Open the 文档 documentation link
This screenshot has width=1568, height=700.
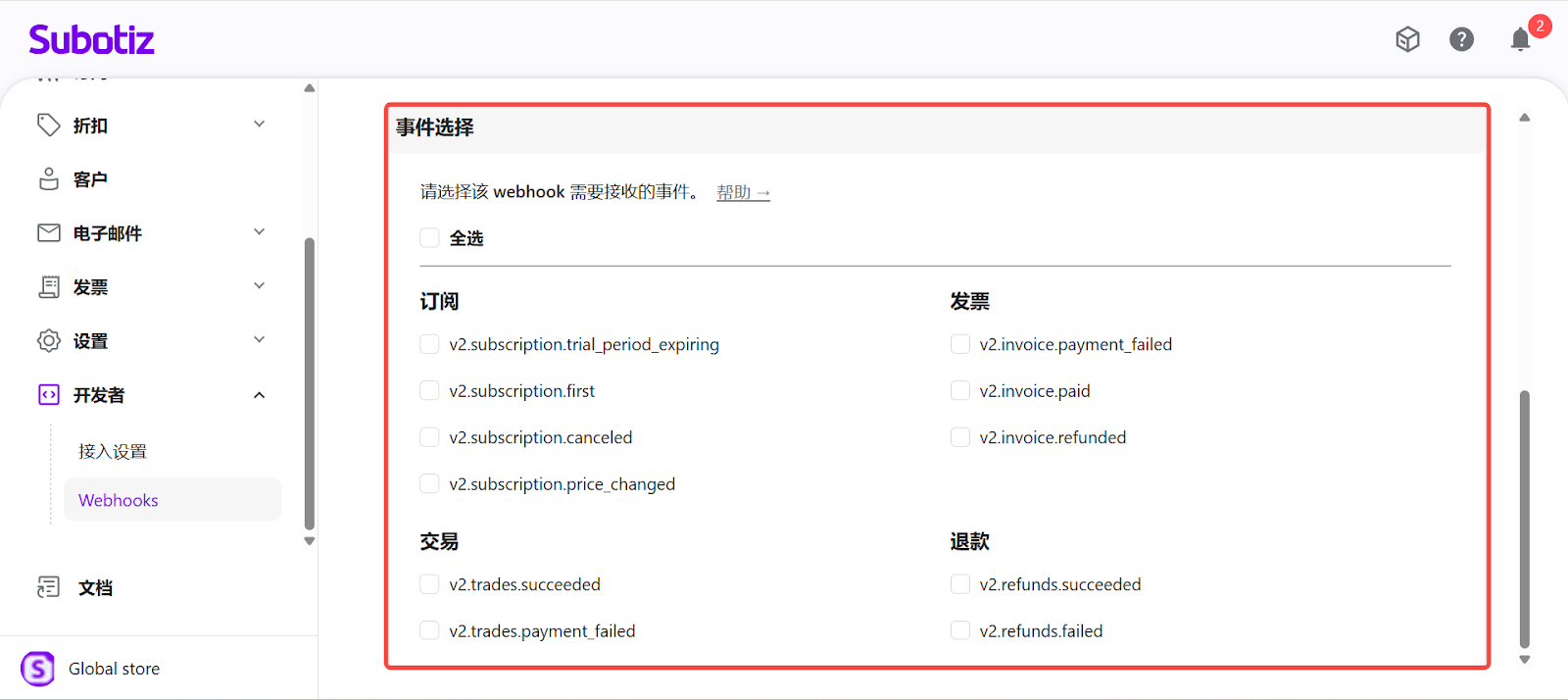[x=95, y=587]
